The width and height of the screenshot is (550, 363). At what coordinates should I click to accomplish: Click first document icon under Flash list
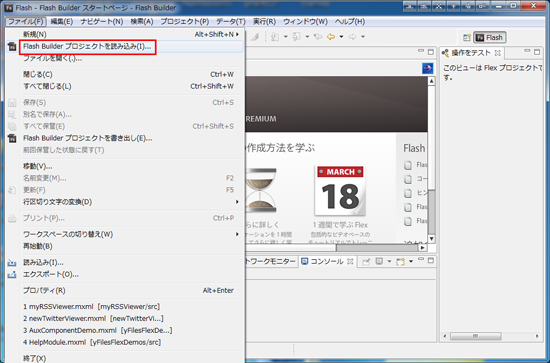pos(408,165)
